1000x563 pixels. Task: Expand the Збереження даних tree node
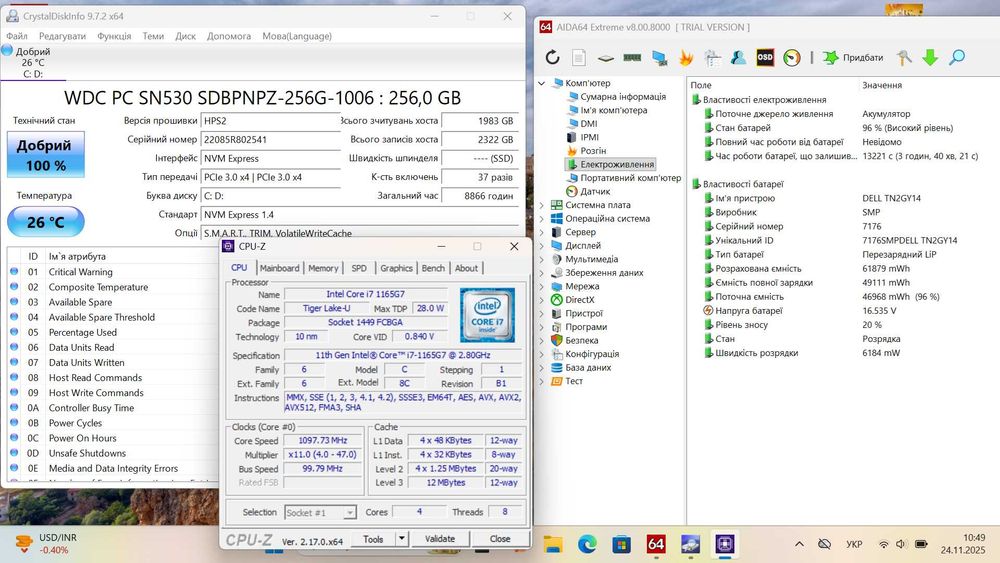541,272
